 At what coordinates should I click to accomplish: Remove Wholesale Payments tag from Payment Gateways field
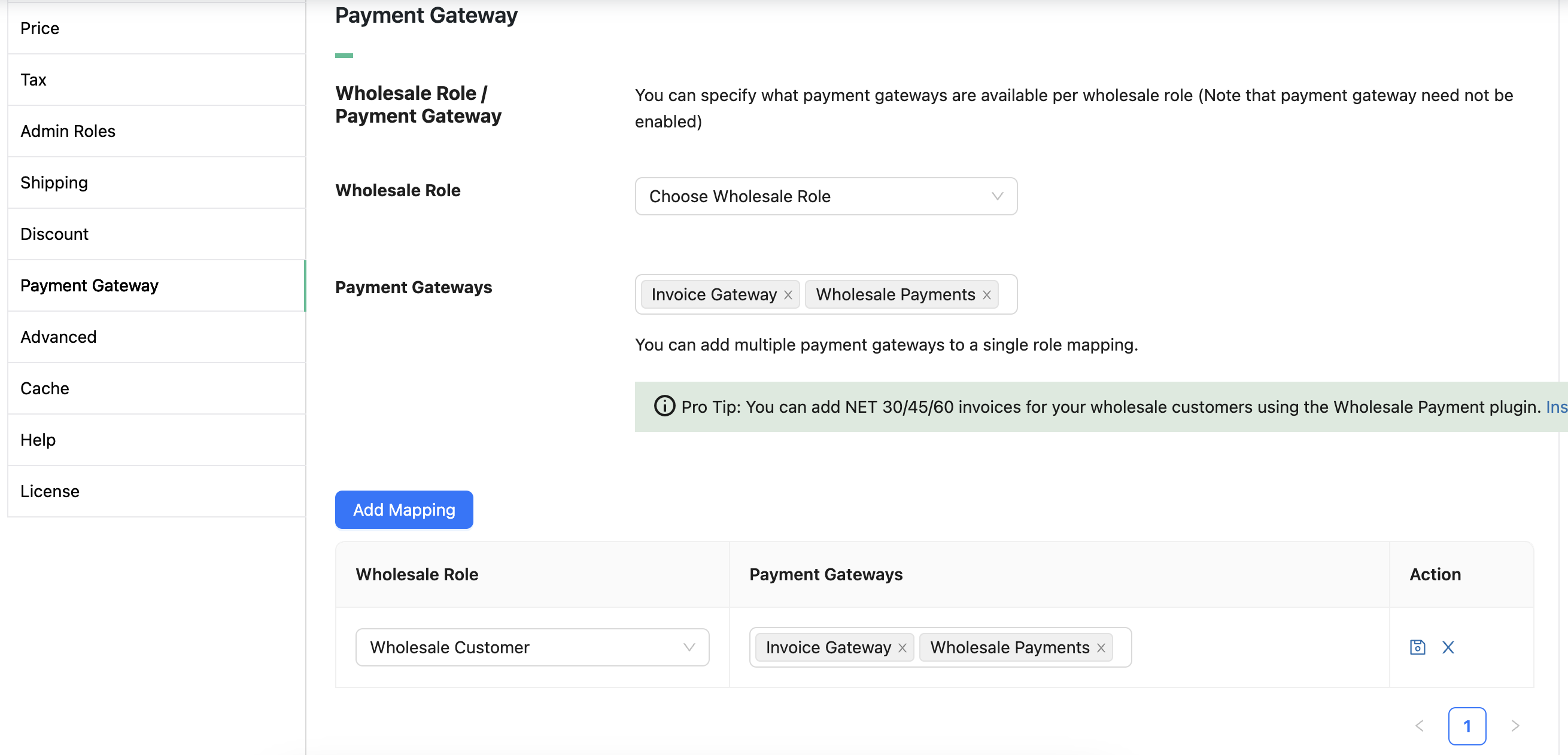pos(986,294)
